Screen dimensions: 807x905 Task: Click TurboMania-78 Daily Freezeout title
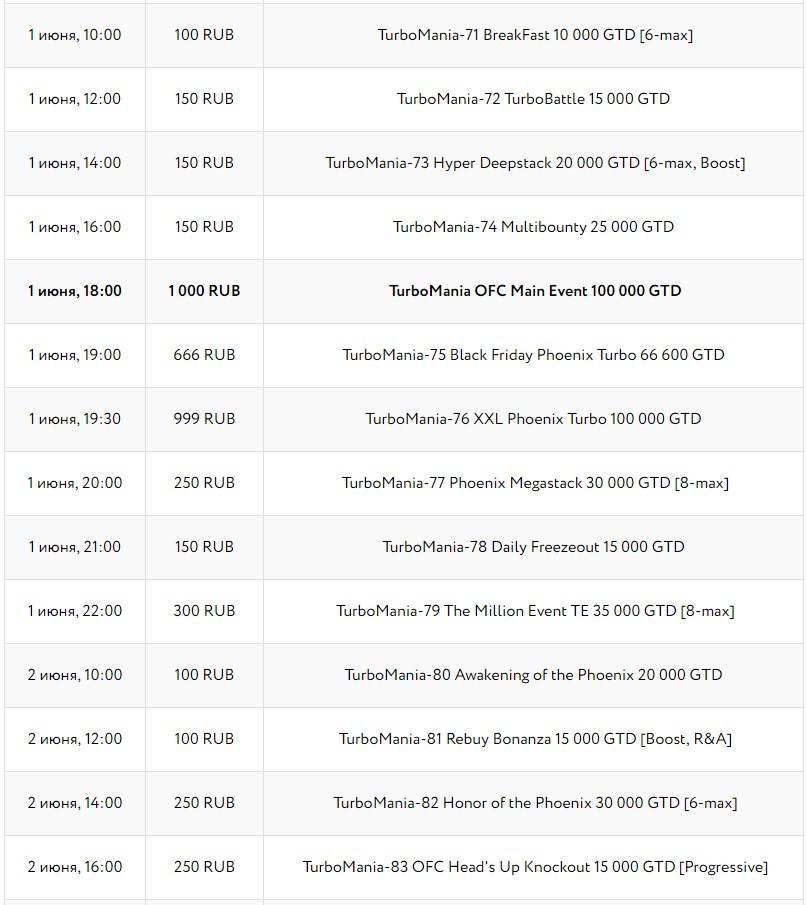coord(533,547)
